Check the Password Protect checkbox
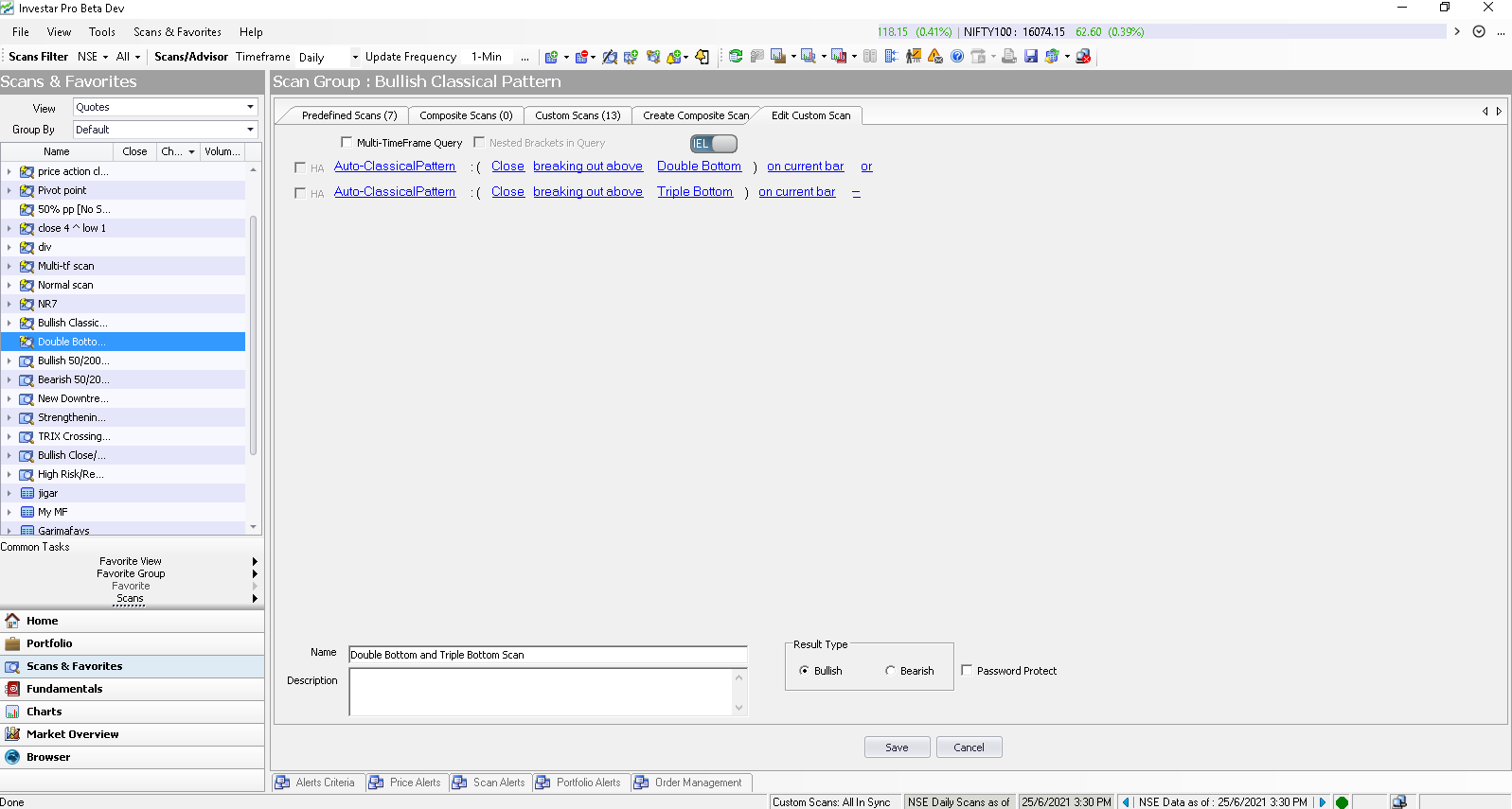The width and height of the screenshot is (1512, 809). tap(967, 670)
